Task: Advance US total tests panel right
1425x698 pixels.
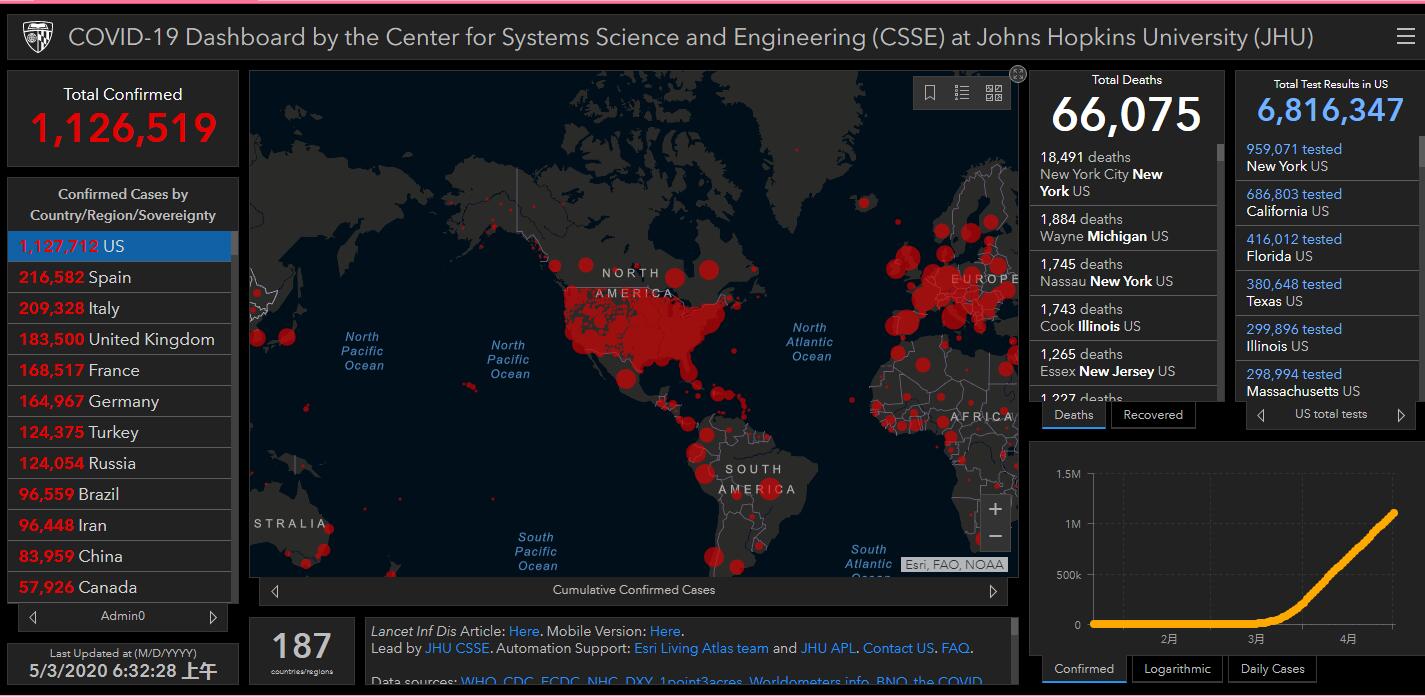Action: [1400, 415]
